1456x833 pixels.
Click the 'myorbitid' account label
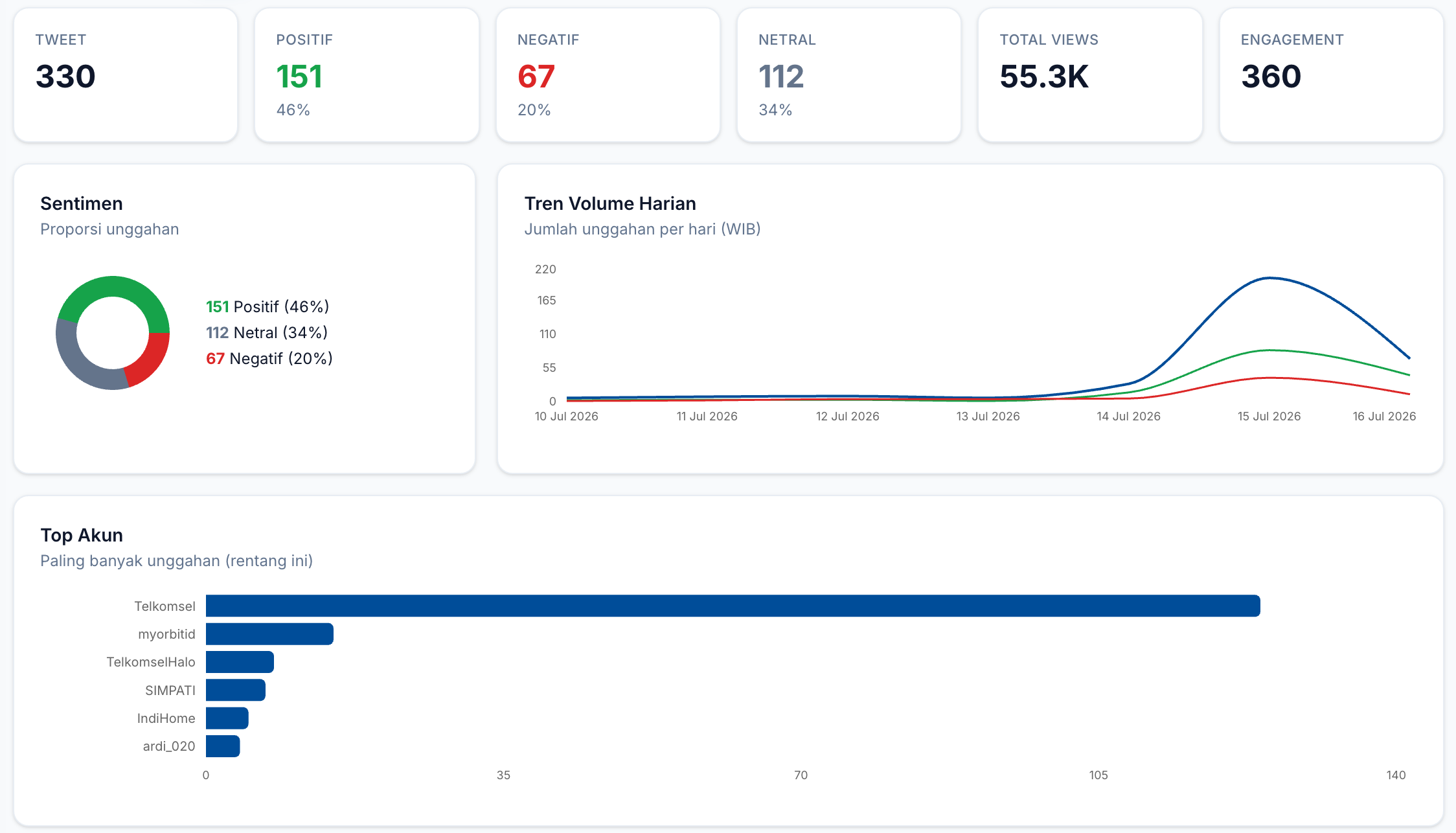pyautogui.click(x=166, y=634)
